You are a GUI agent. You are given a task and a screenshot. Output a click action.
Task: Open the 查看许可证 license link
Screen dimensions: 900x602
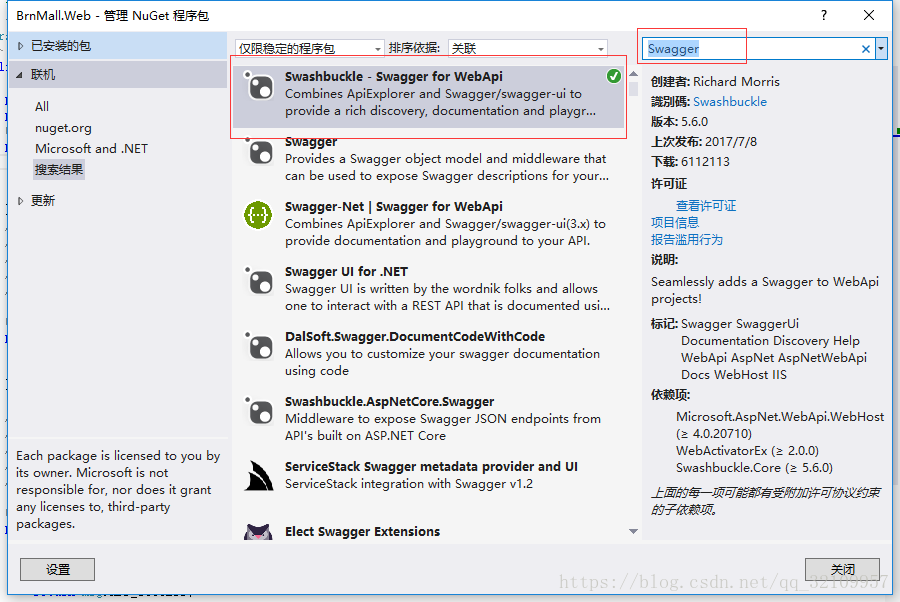tap(706, 205)
